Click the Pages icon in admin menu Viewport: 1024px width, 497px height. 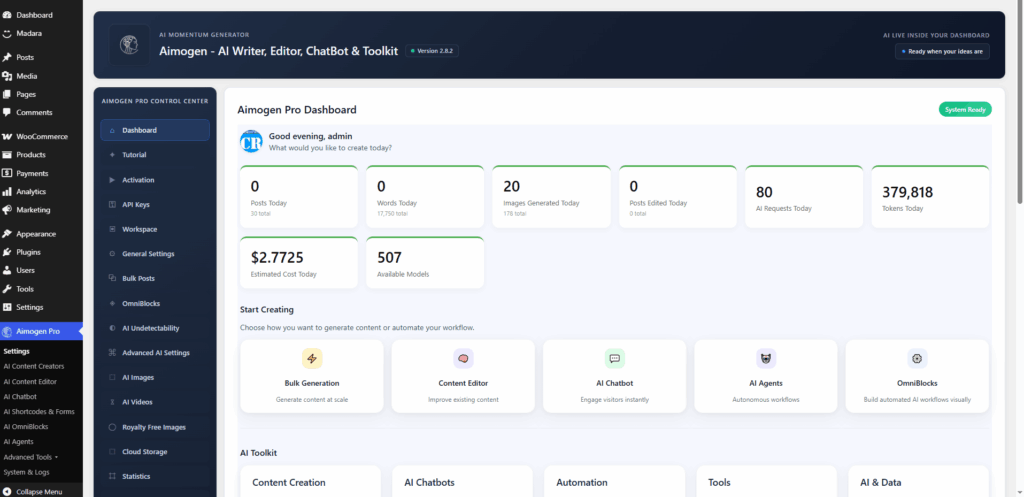tap(7, 94)
